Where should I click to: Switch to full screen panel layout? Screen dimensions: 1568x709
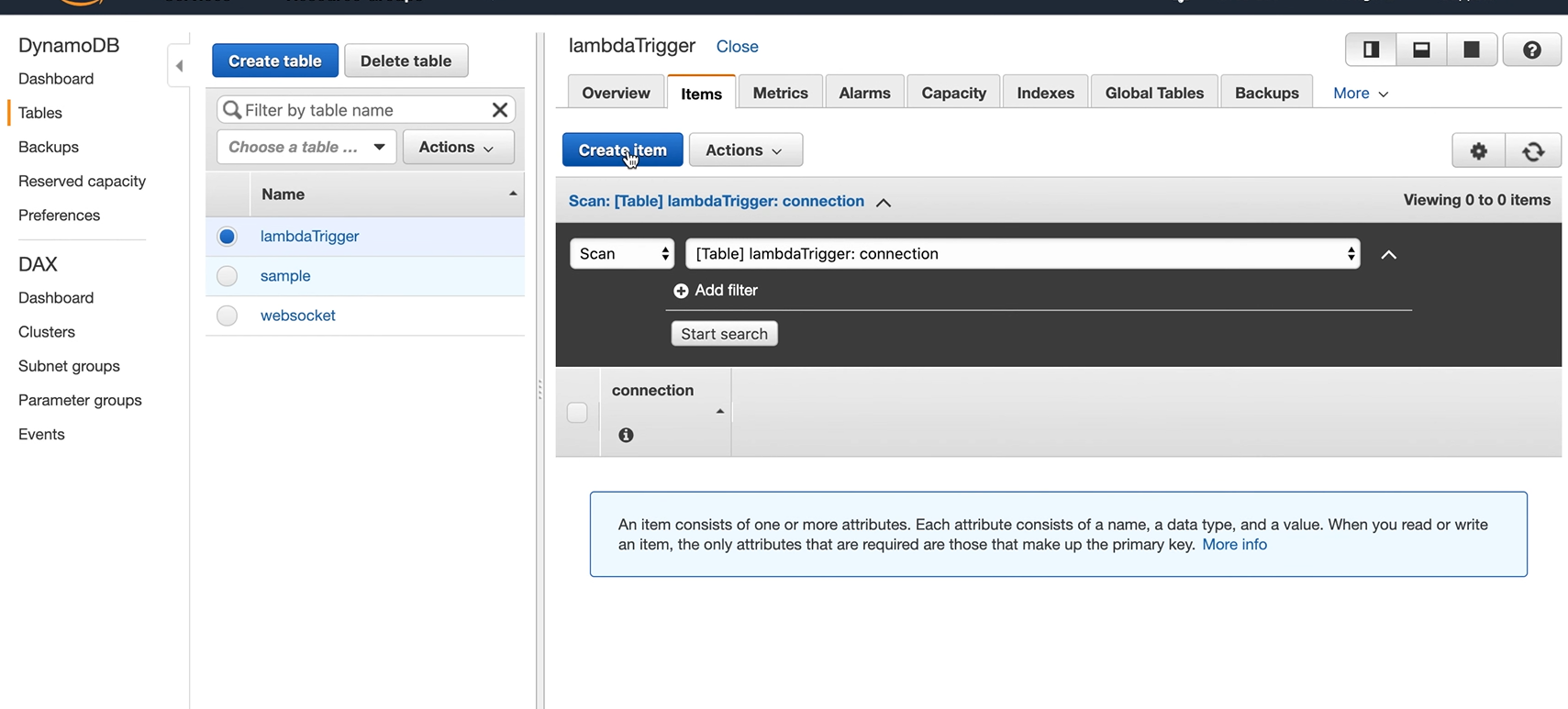click(x=1472, y=50)
